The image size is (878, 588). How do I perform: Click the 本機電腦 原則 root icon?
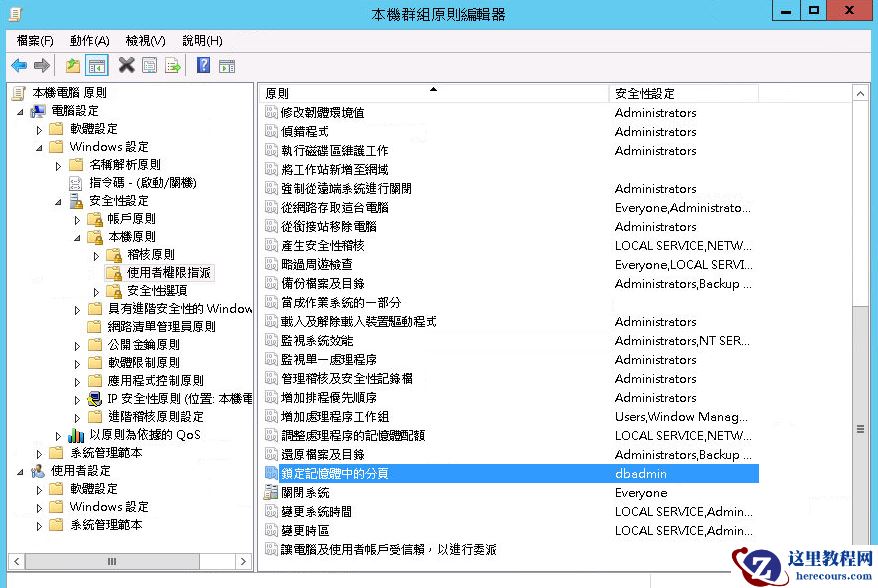18,93
